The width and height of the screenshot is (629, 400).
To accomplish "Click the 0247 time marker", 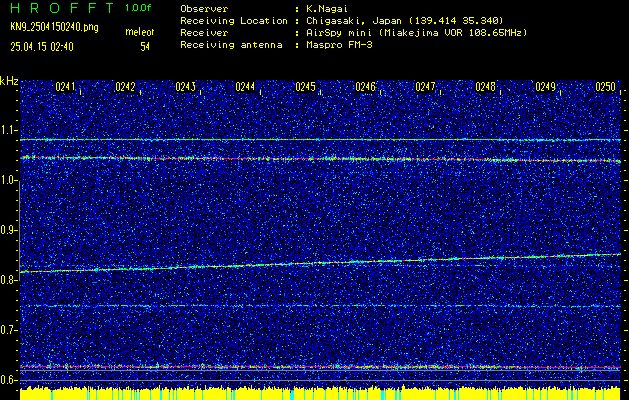I will point(425,87).
